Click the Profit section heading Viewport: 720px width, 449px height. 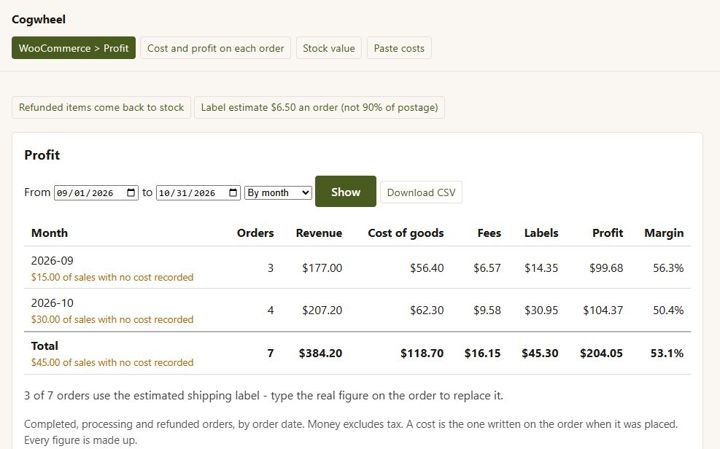(x=42, y=155)
